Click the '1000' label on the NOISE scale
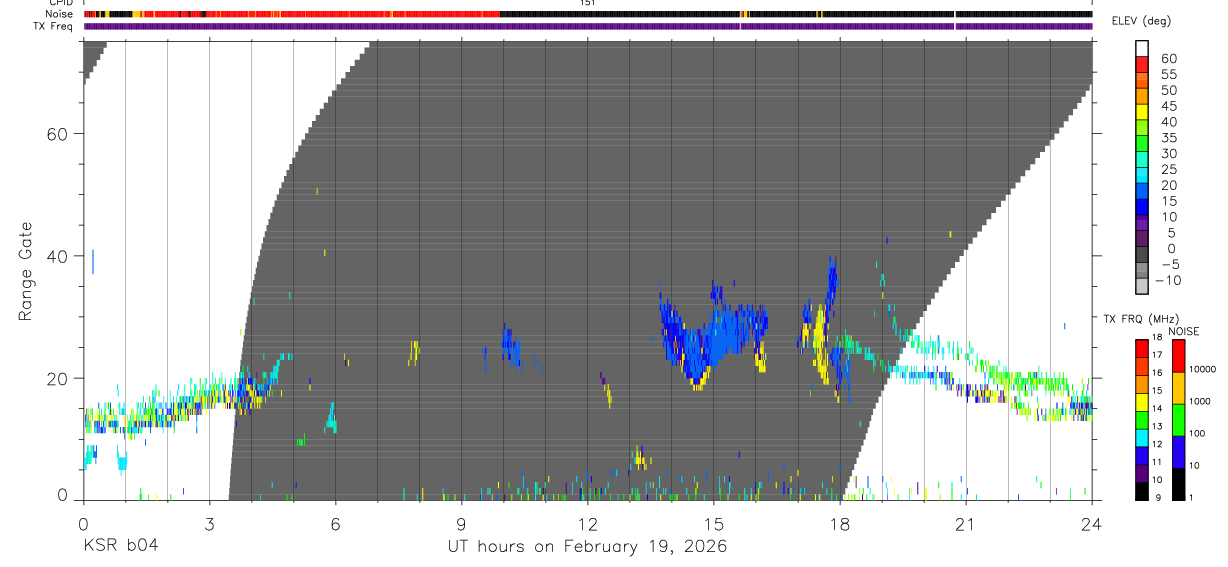The image size is (1228, 567). click(1200, 401)
